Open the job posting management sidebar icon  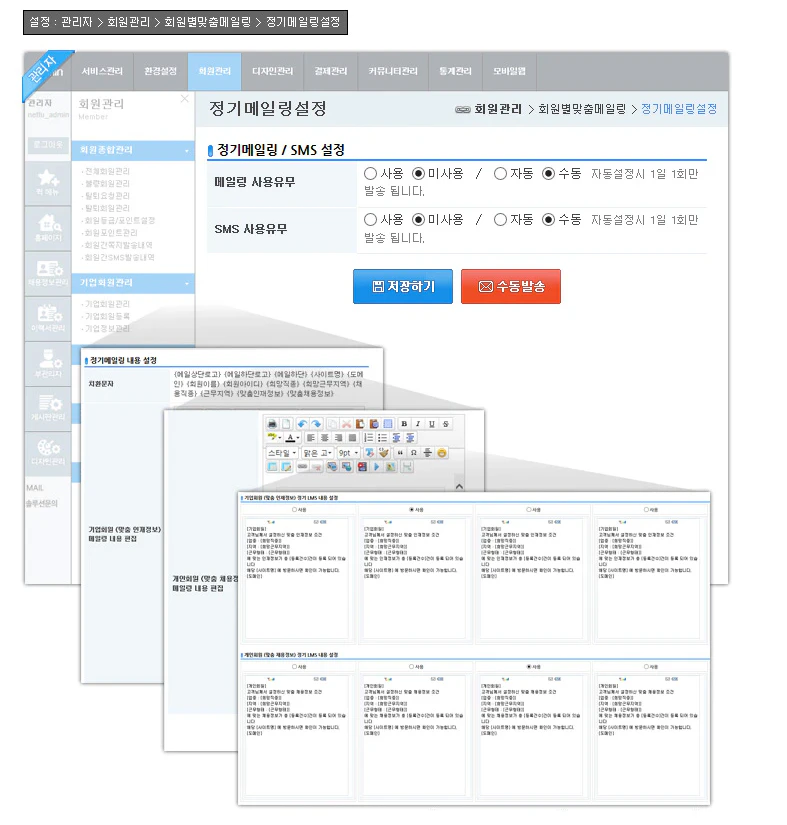point(48,273)
